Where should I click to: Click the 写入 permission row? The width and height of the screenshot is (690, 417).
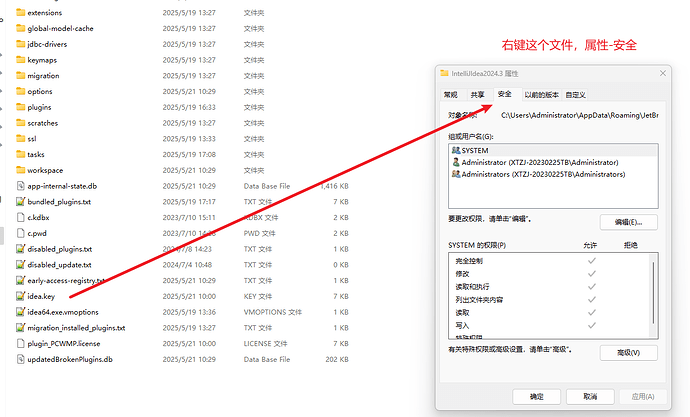click(x=550, y=326)
